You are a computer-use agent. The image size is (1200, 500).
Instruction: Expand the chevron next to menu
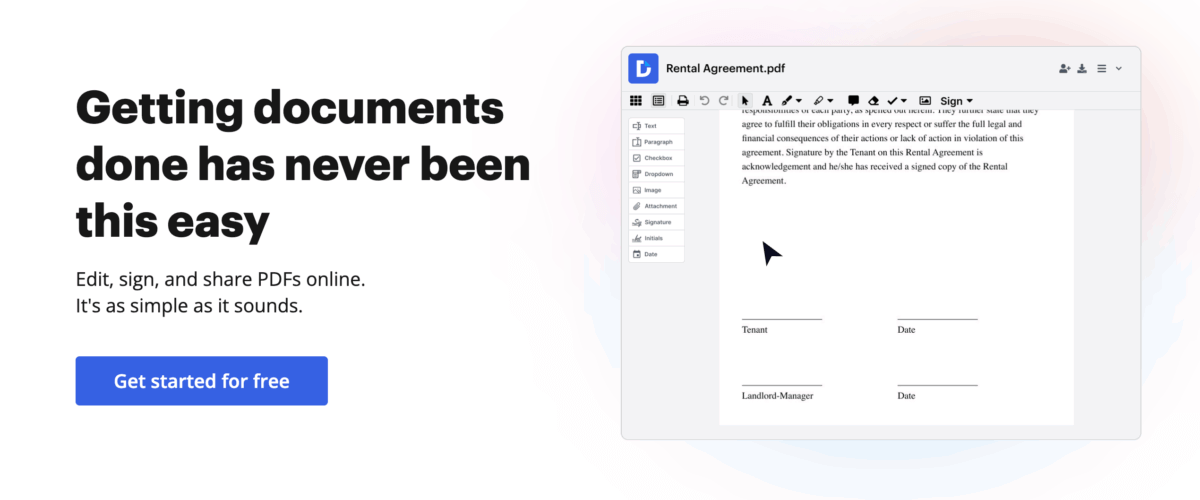click(1119, 69)
